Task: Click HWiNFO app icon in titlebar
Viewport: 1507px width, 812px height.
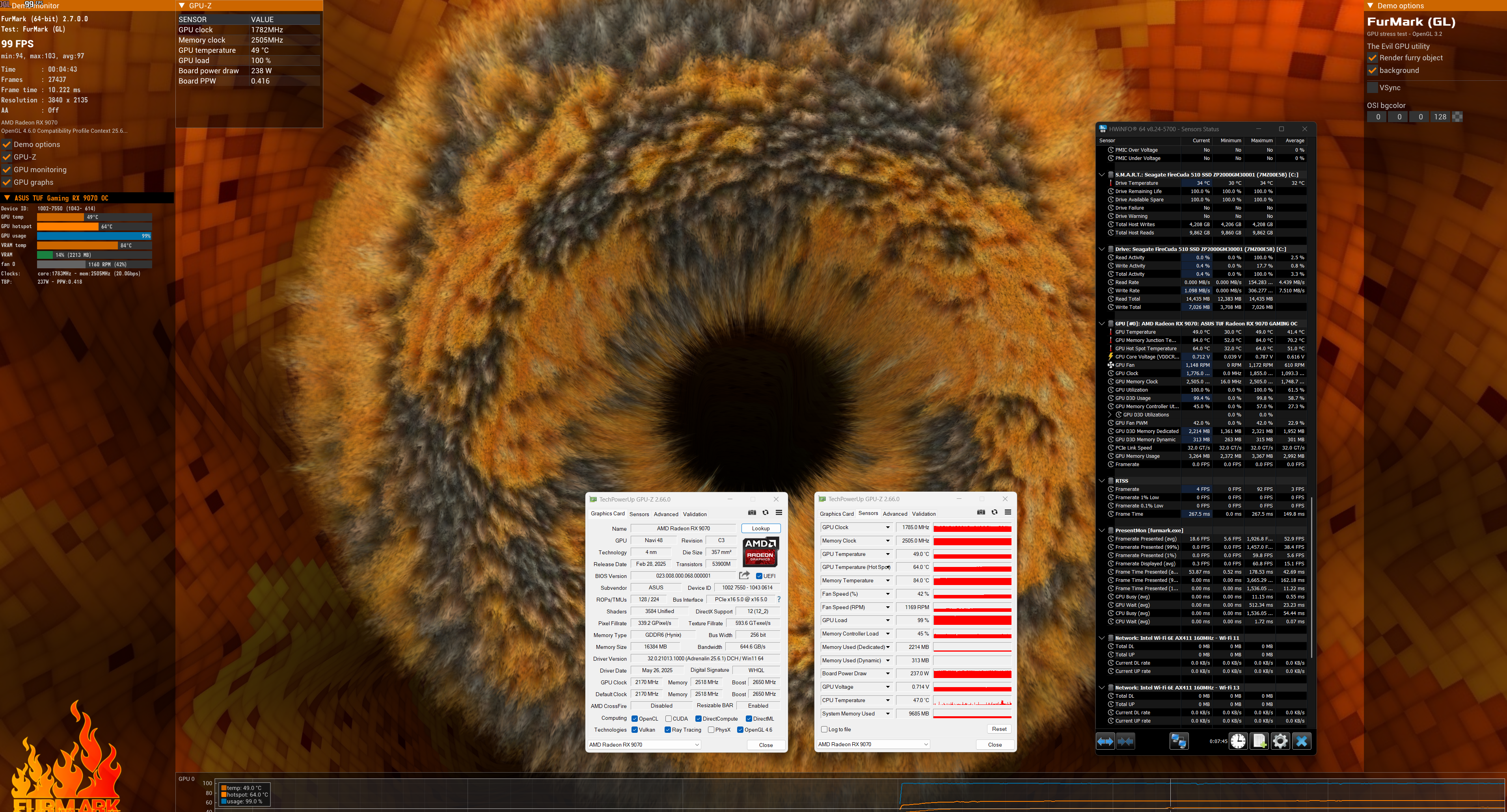Action: [x=1103, y=128]
